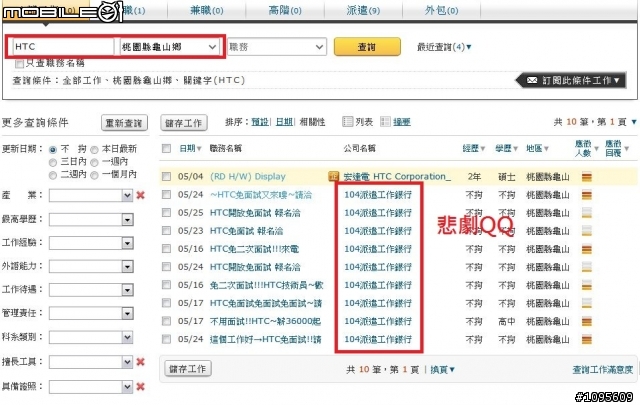The image size is (640, 405).
Task: Open HTC免二次面試!!!來電 job link
Action: tap(254, 249)
